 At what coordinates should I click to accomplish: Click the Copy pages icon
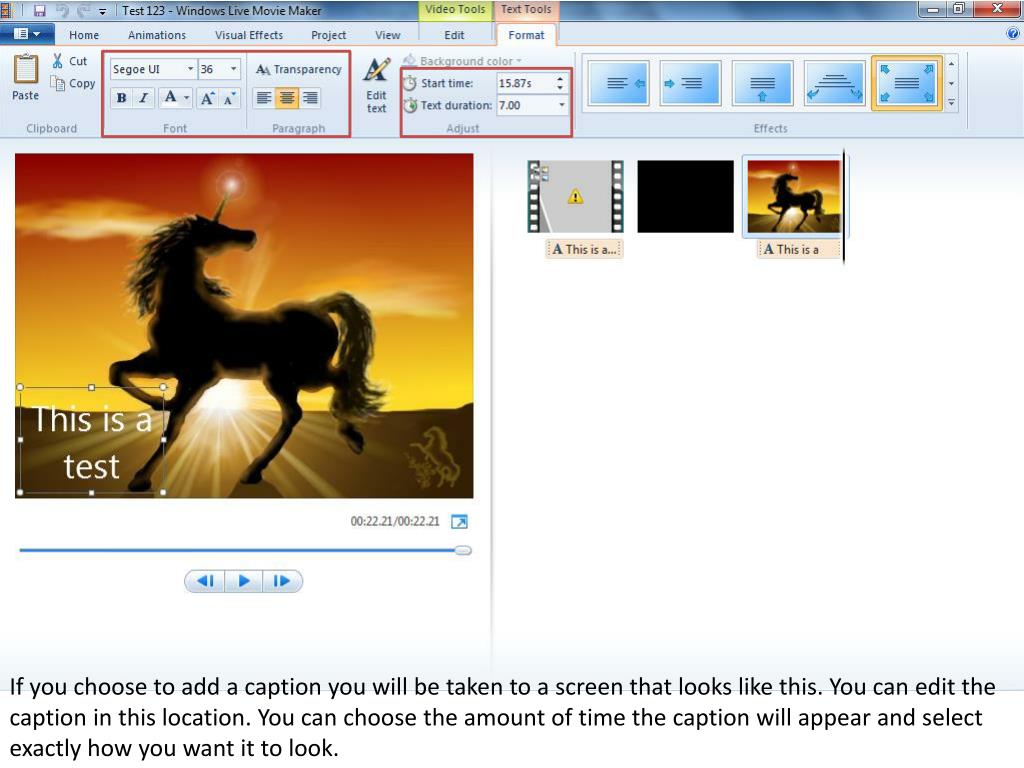tap(58, 84)
